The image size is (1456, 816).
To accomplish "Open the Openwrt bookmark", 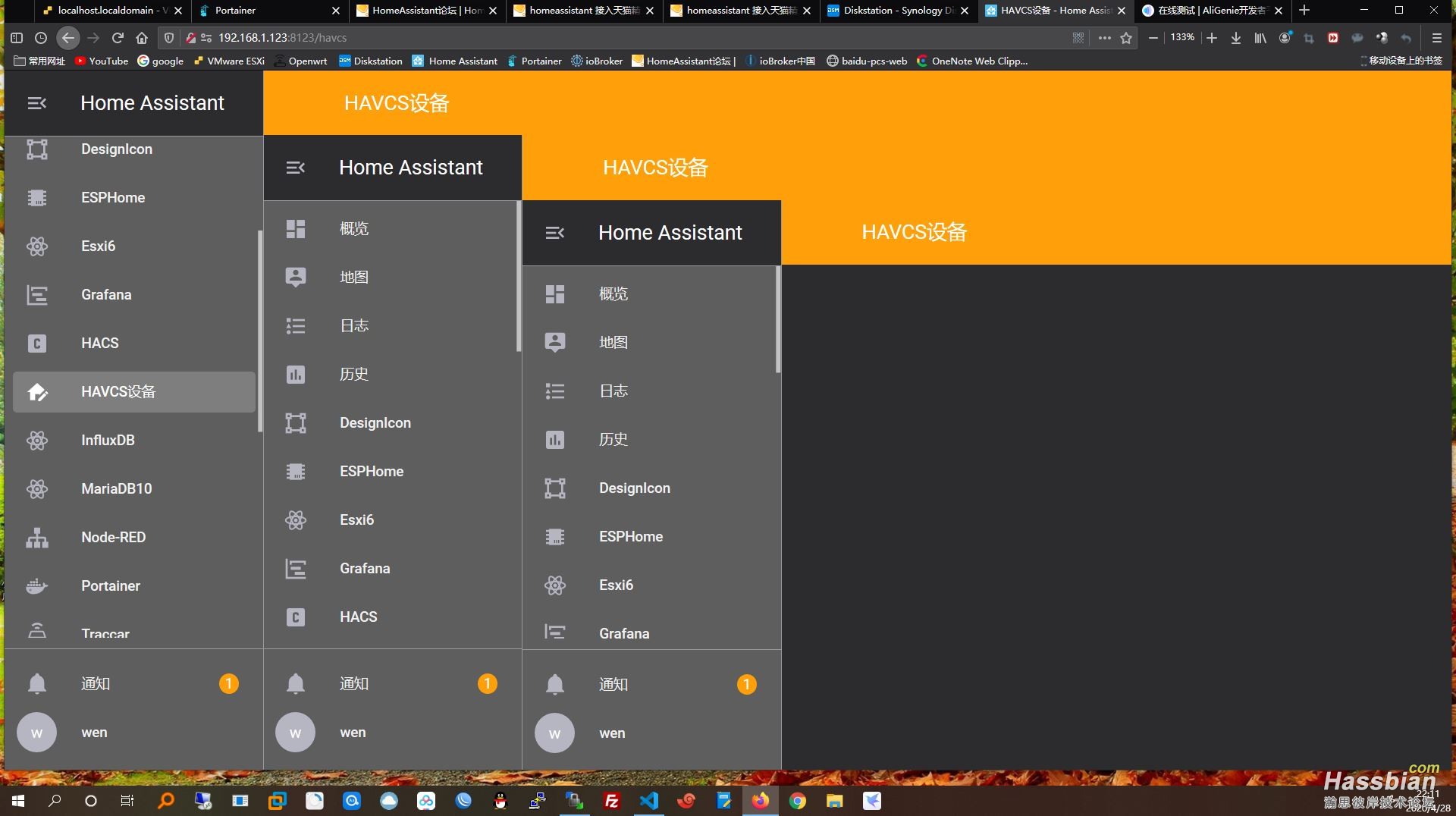I will [x=300, y=61].
